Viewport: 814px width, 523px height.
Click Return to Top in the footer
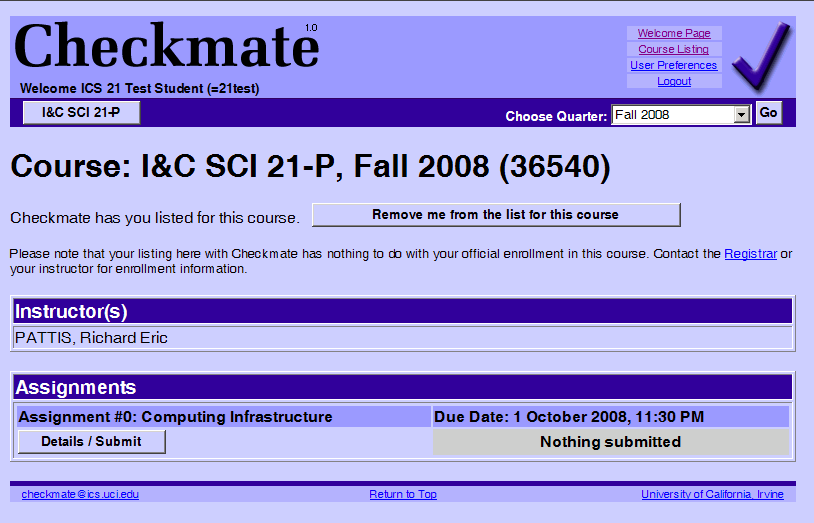(403, 494)
